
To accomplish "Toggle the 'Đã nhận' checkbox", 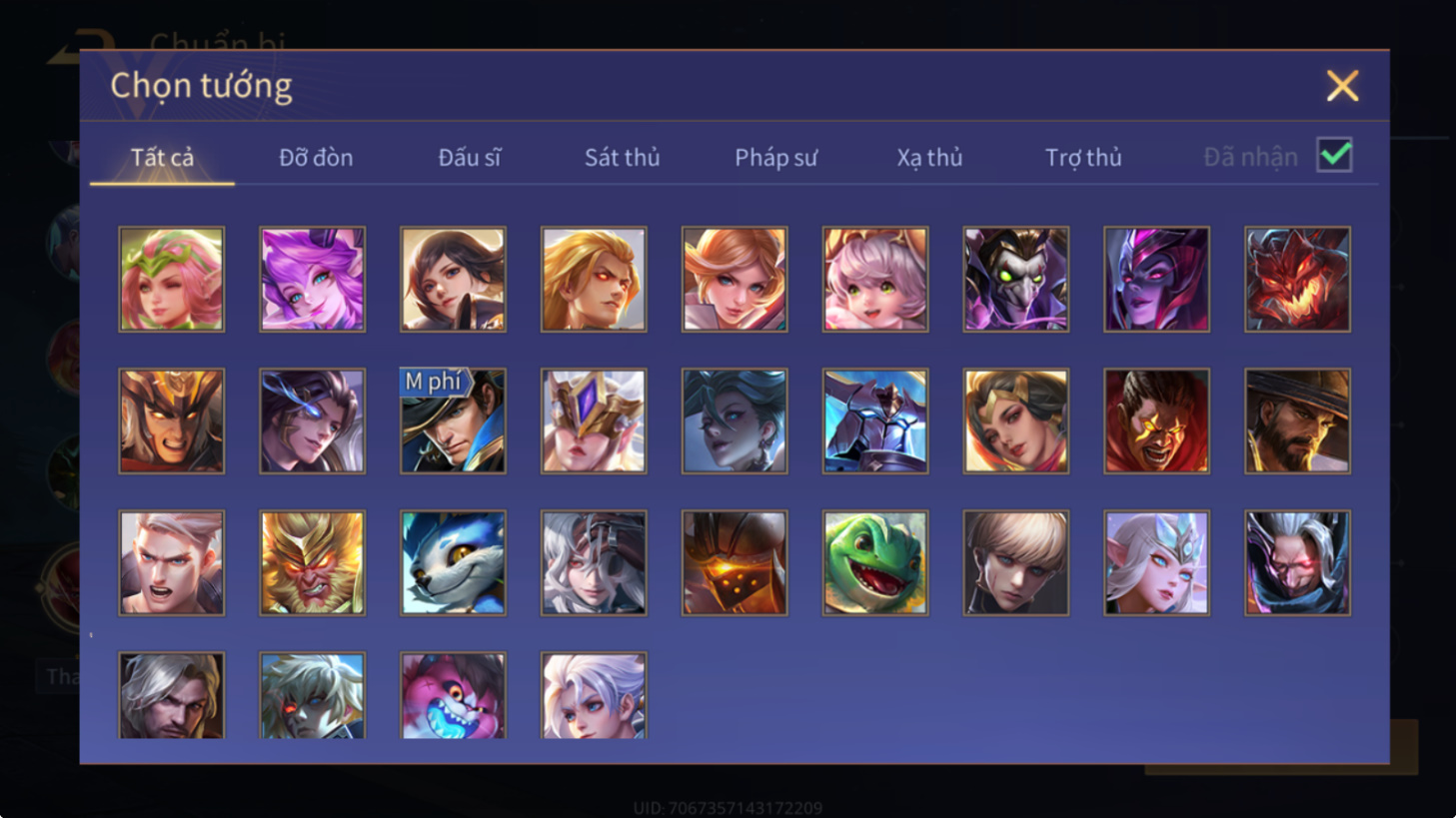I will (x=1334, y=156).
